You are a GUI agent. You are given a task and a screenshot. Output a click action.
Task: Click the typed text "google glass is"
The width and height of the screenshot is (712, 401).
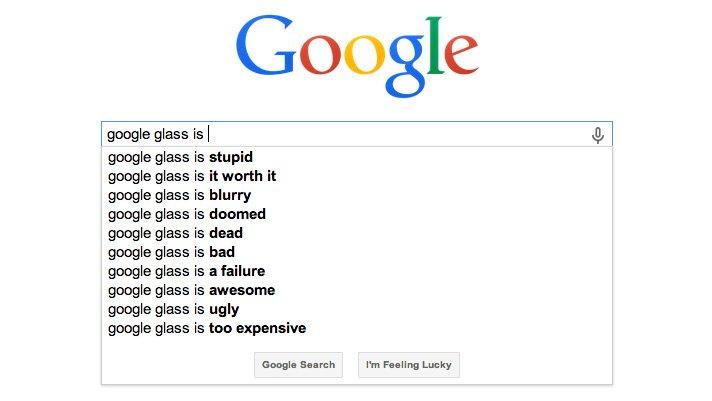tap(155, 134)
